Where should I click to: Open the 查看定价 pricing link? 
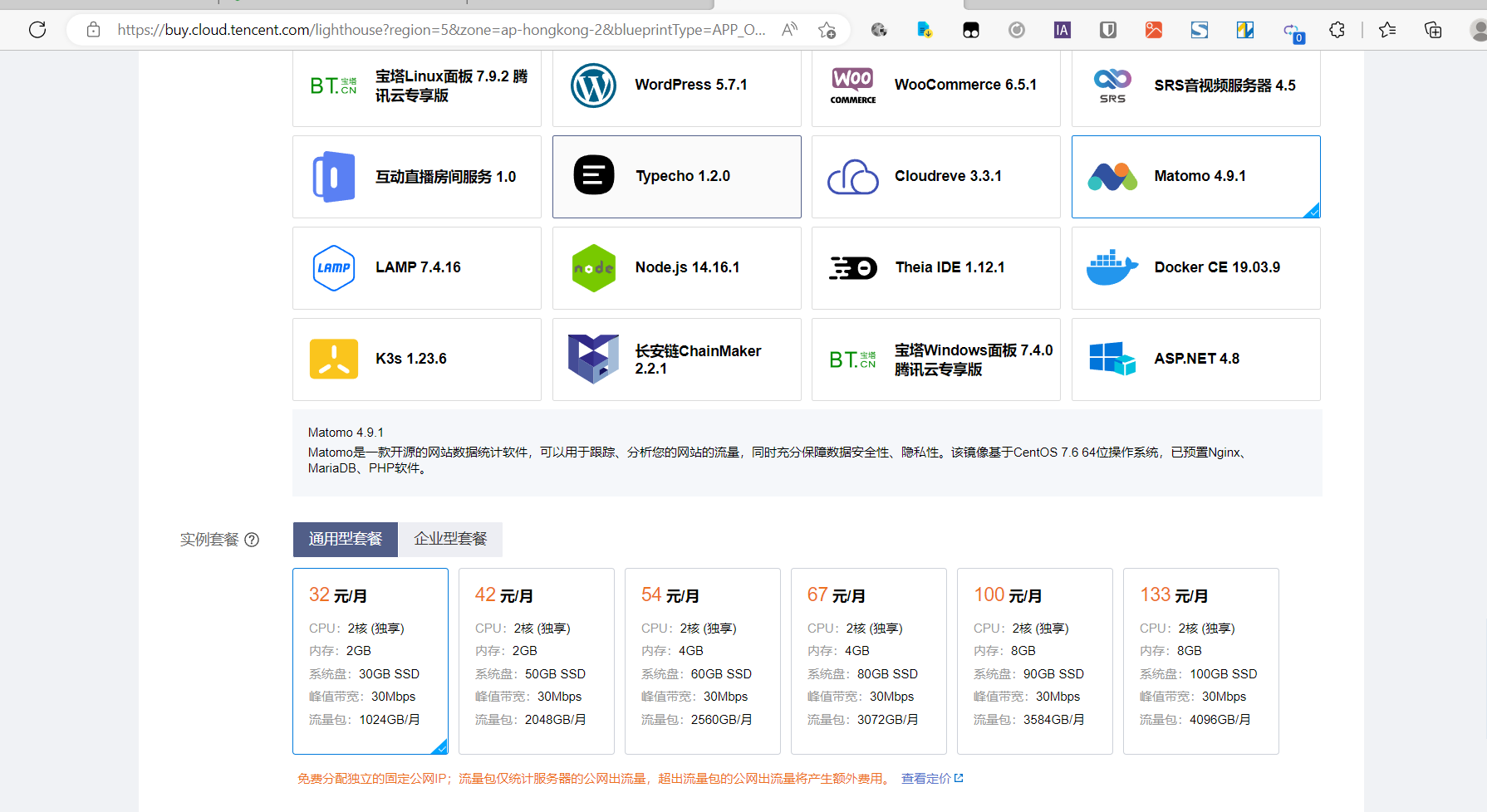[x=925, y=778]
